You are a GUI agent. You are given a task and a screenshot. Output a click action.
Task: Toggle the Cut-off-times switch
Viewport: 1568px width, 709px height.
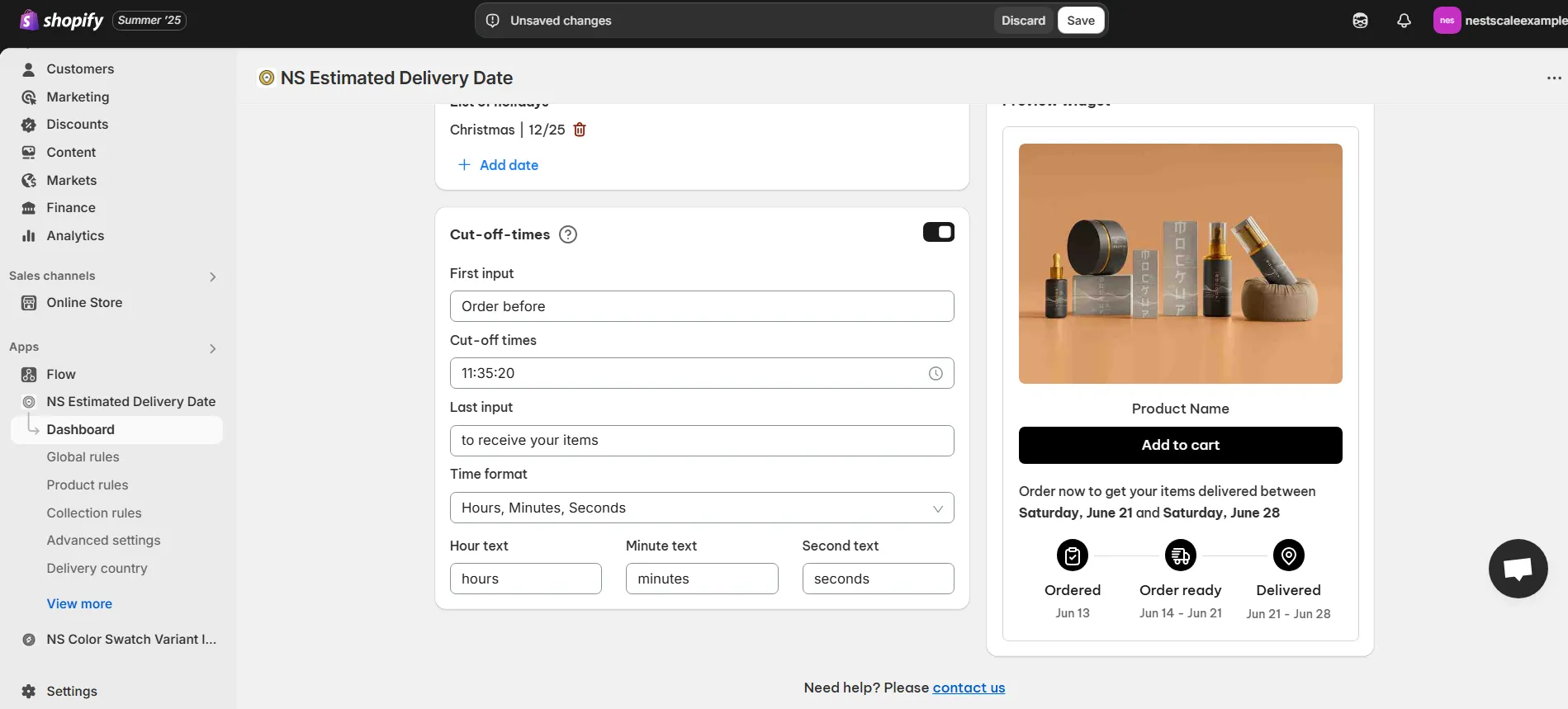tap(939, 233)
